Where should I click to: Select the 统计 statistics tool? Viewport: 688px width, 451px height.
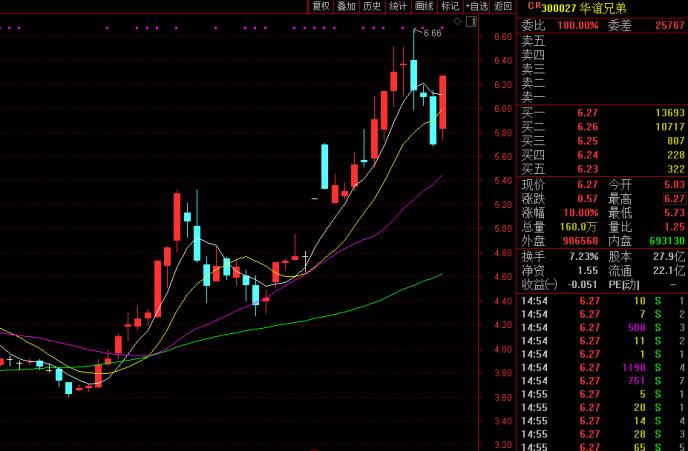click(x=398, y=6)
